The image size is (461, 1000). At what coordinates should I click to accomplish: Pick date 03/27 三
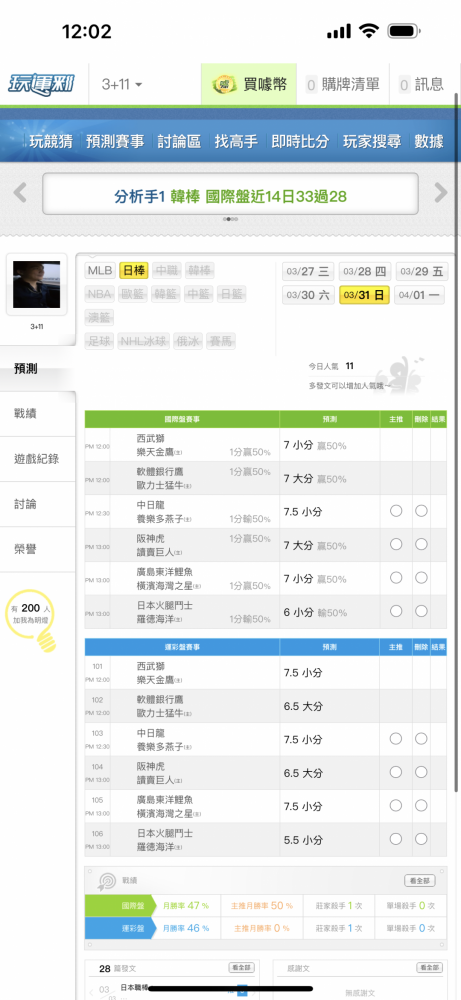308,272
